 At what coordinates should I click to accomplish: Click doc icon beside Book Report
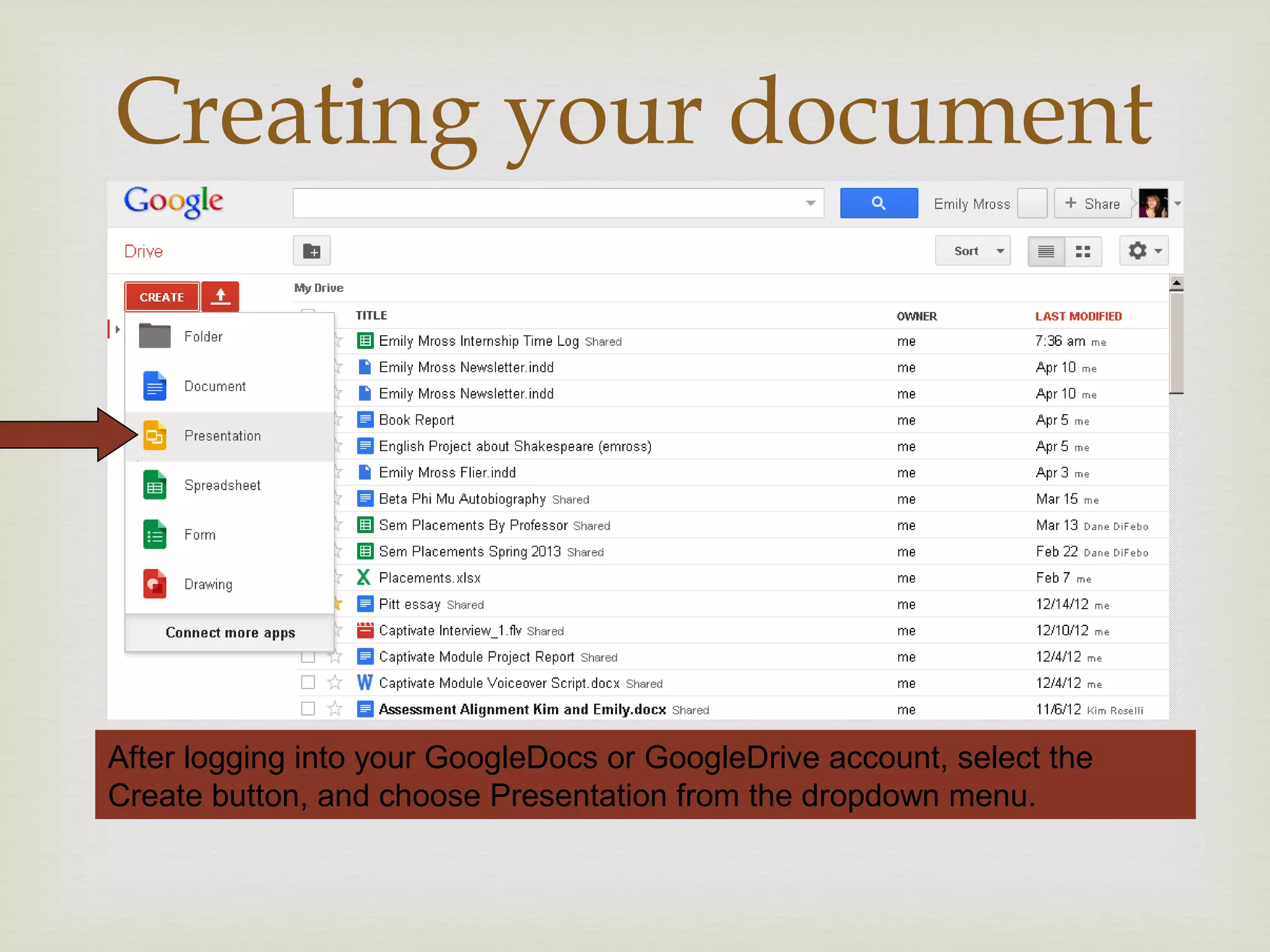click(365, 420)
